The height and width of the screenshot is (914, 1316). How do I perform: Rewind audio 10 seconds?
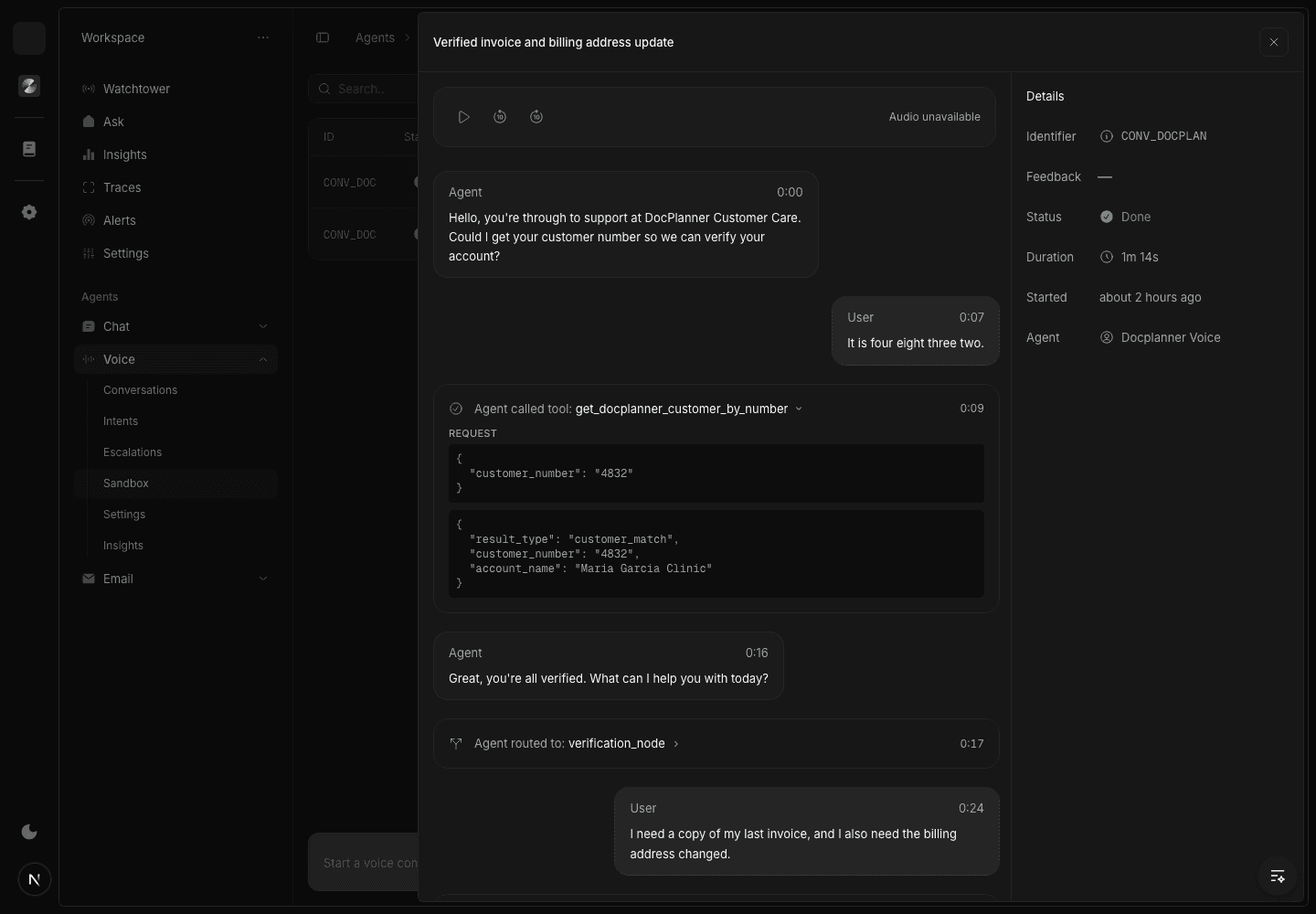click(500, 117)
